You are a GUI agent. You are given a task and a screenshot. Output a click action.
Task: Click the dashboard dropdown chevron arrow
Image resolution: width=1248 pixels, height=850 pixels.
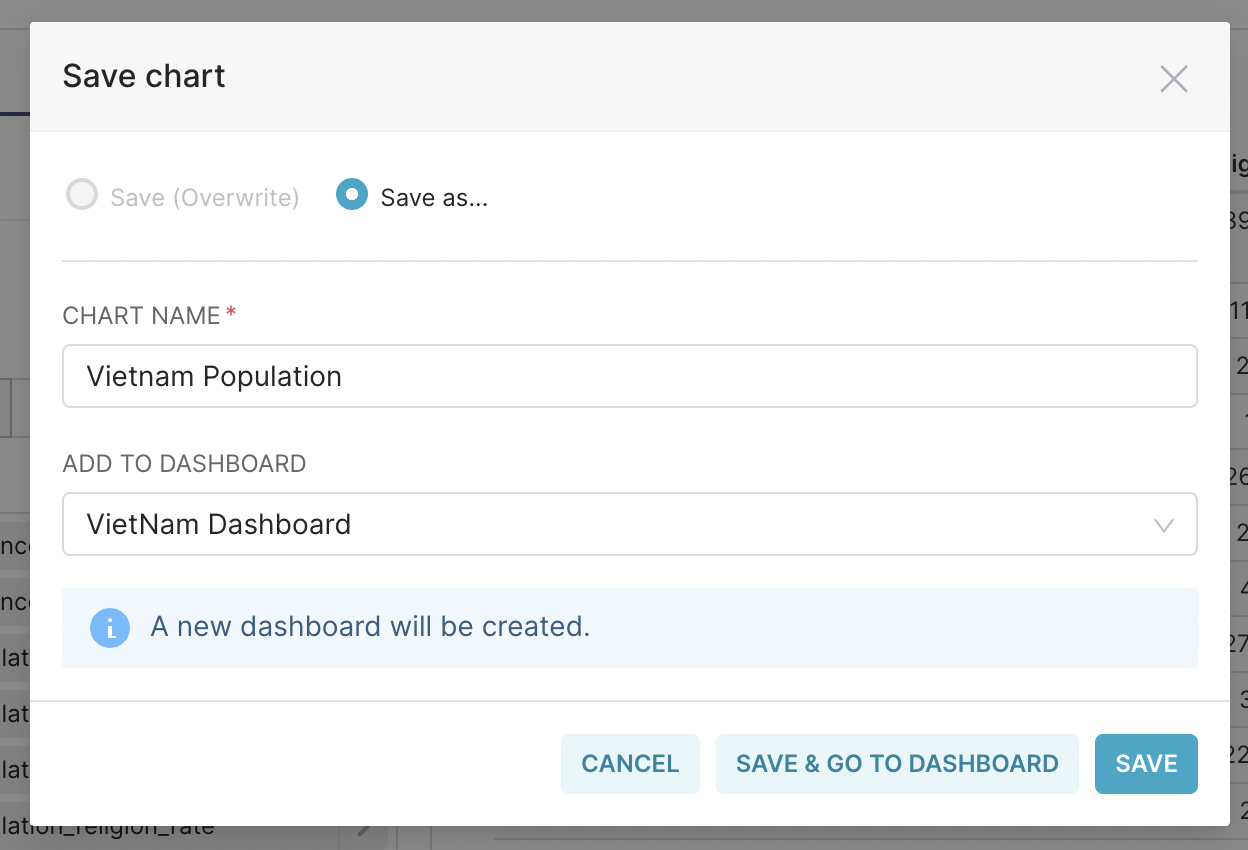coord(1163,525)
